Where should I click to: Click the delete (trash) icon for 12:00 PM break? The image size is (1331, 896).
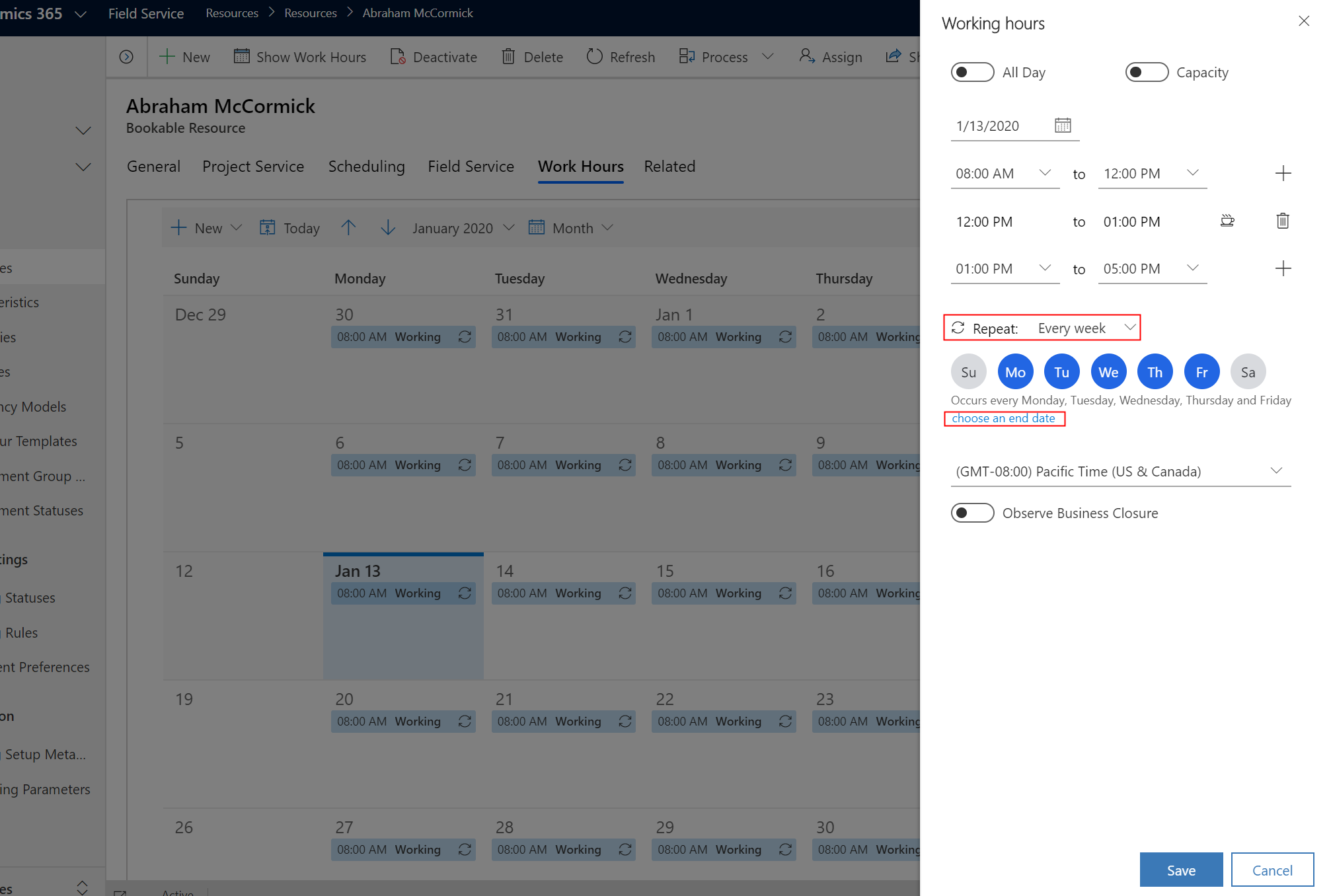pos(1283,220)
